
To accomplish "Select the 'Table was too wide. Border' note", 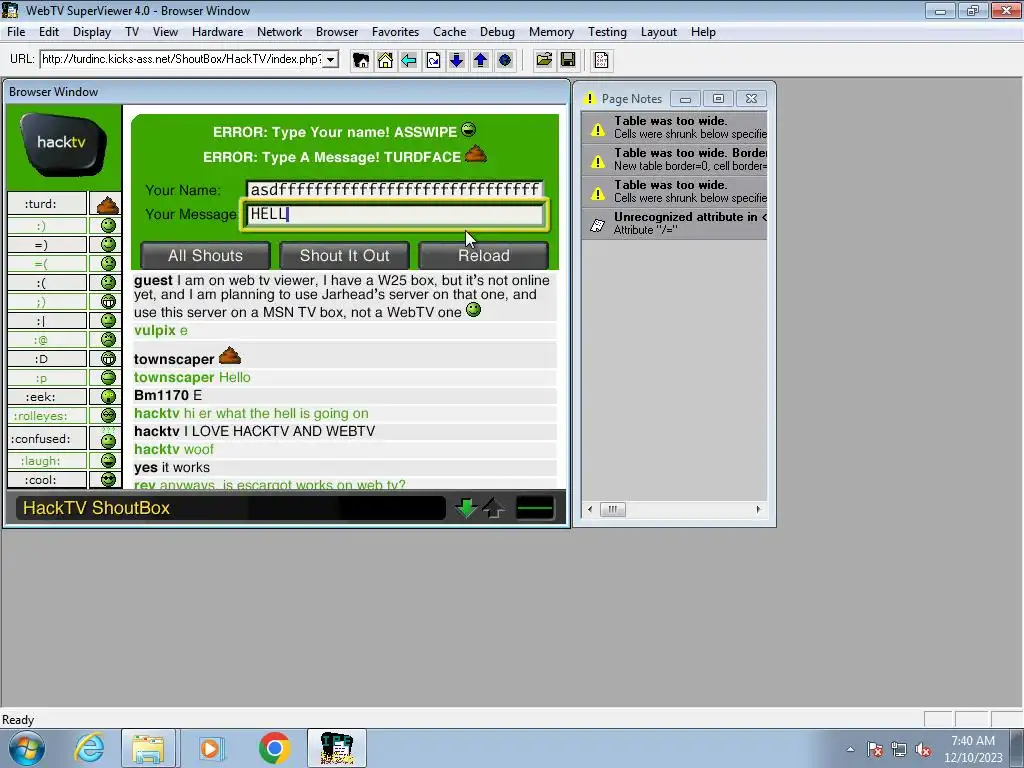I will click(x=675, y=159).
